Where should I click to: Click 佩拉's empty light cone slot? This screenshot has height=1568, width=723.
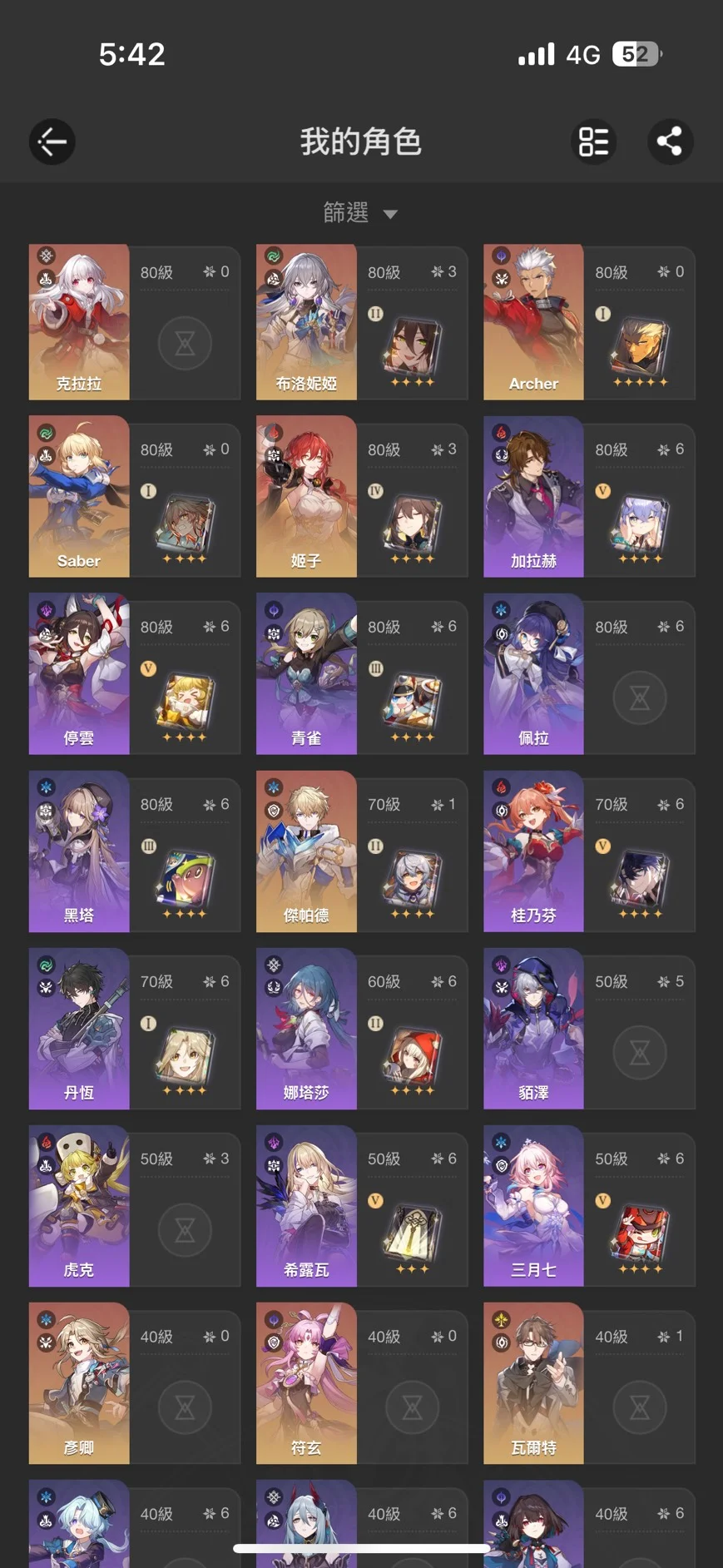[x=640, y=697]
